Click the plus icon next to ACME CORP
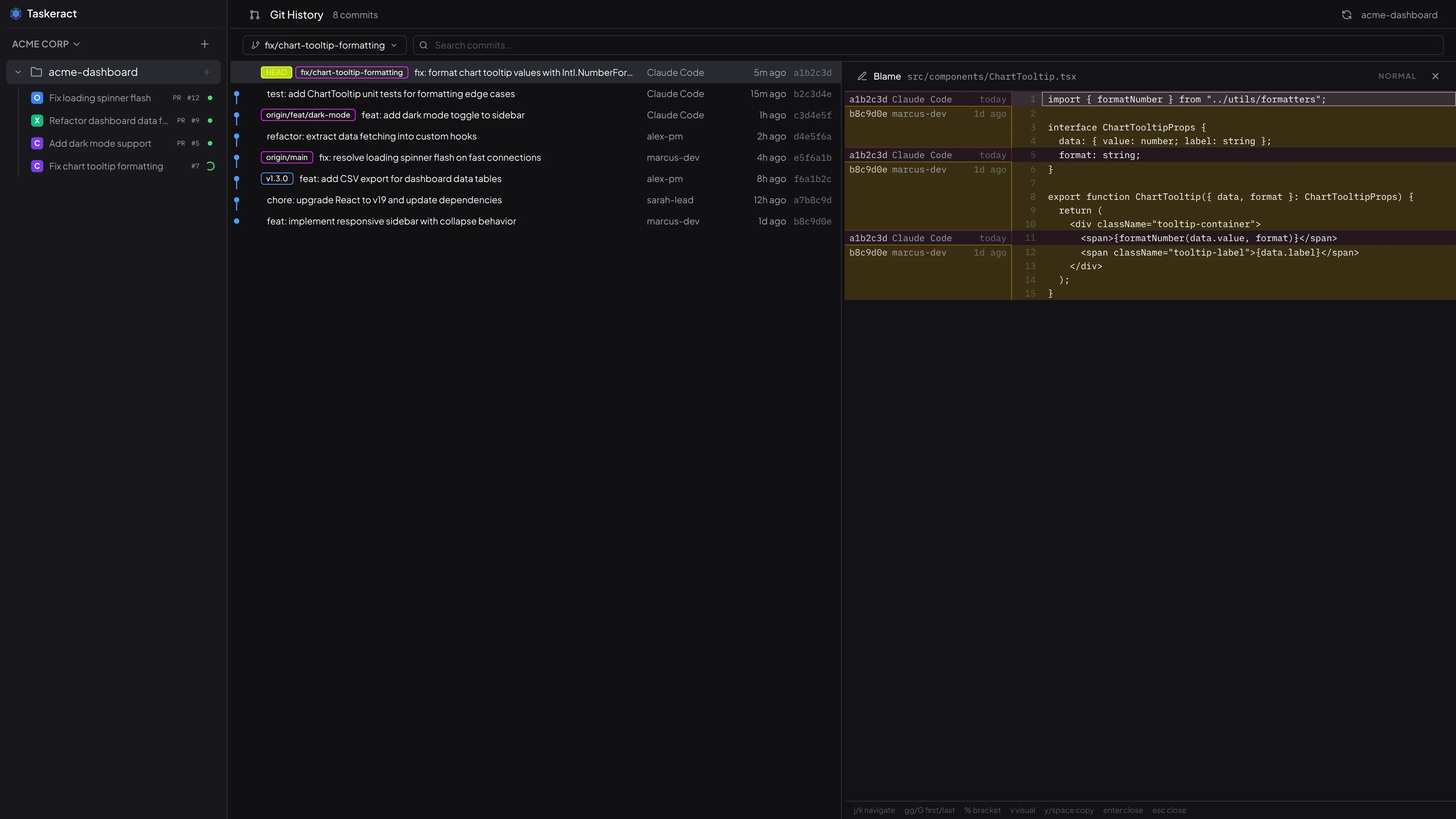 [205, 44]
